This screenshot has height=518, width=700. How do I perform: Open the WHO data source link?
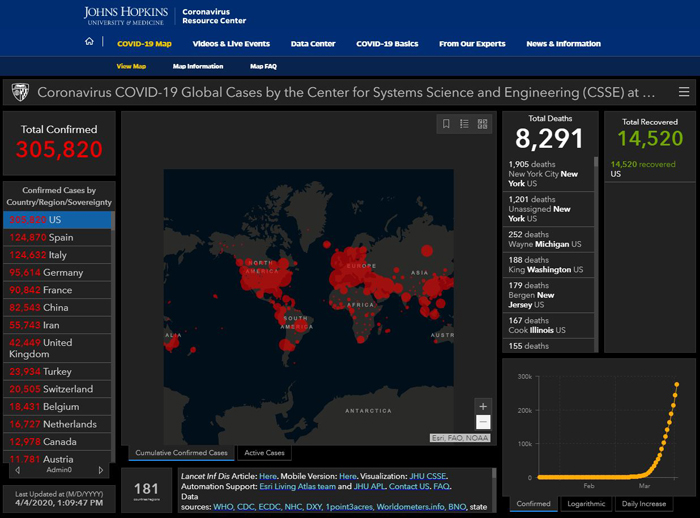[223, 507]
